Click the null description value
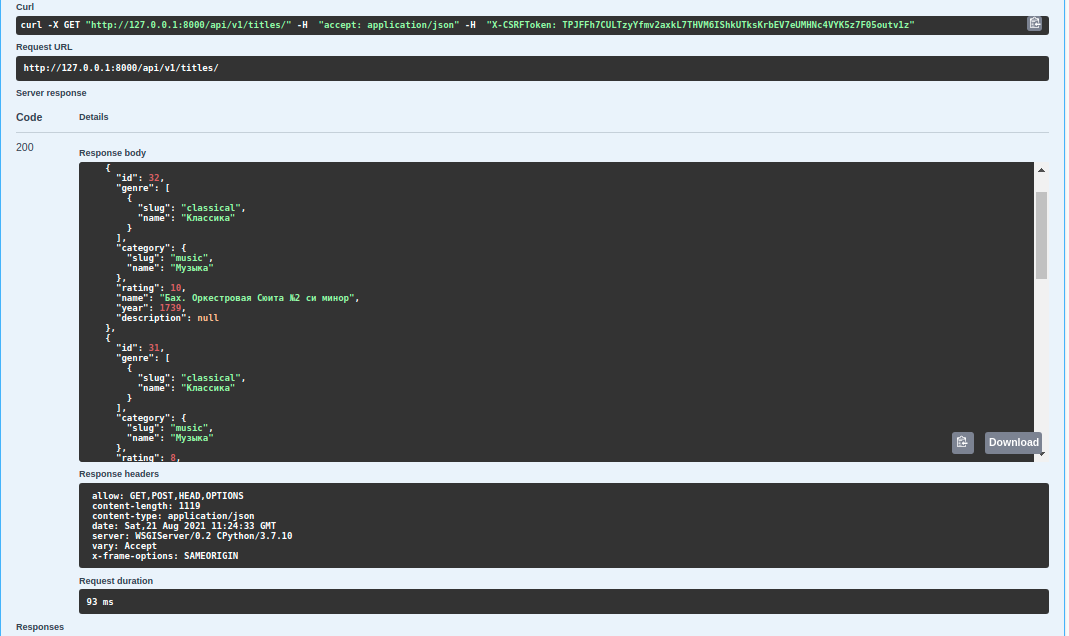 click(208, 318)
